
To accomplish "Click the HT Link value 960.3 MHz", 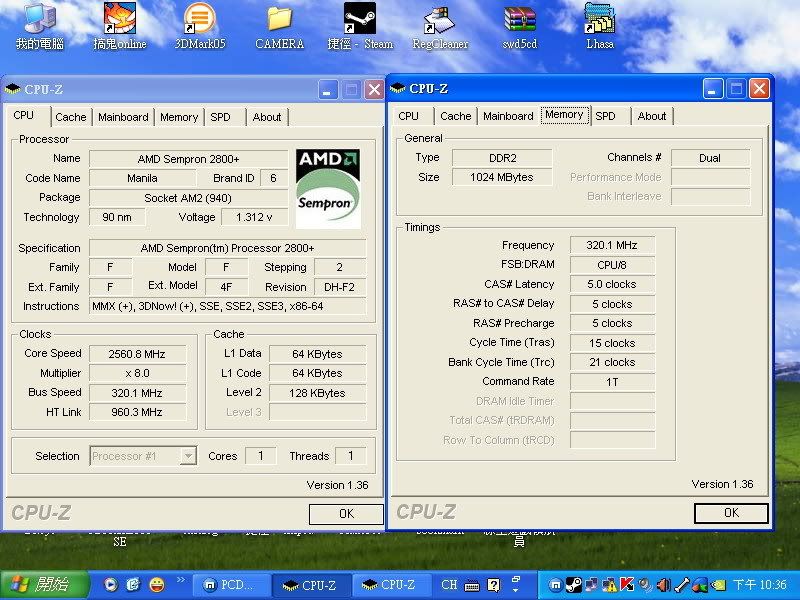I will click(137, 412).
